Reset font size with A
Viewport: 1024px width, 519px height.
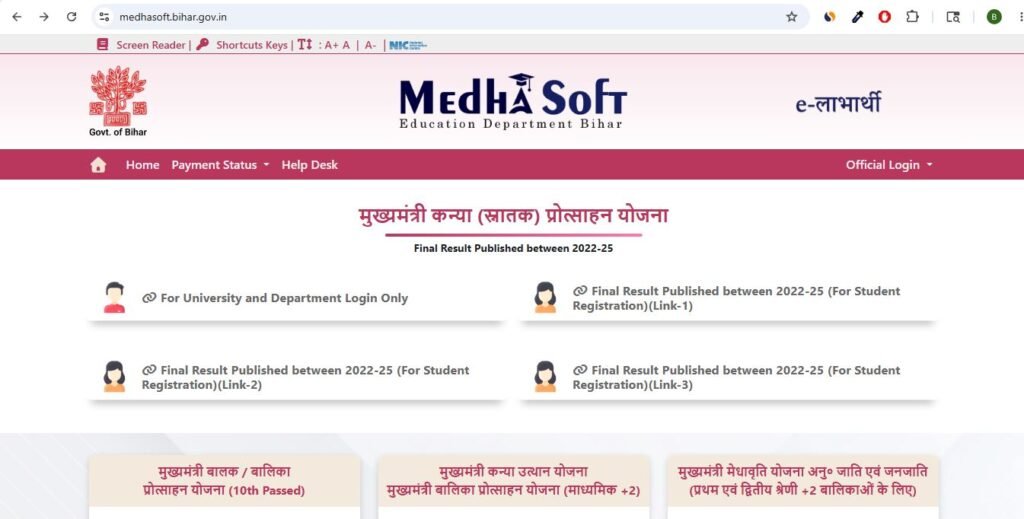point(346,45)
